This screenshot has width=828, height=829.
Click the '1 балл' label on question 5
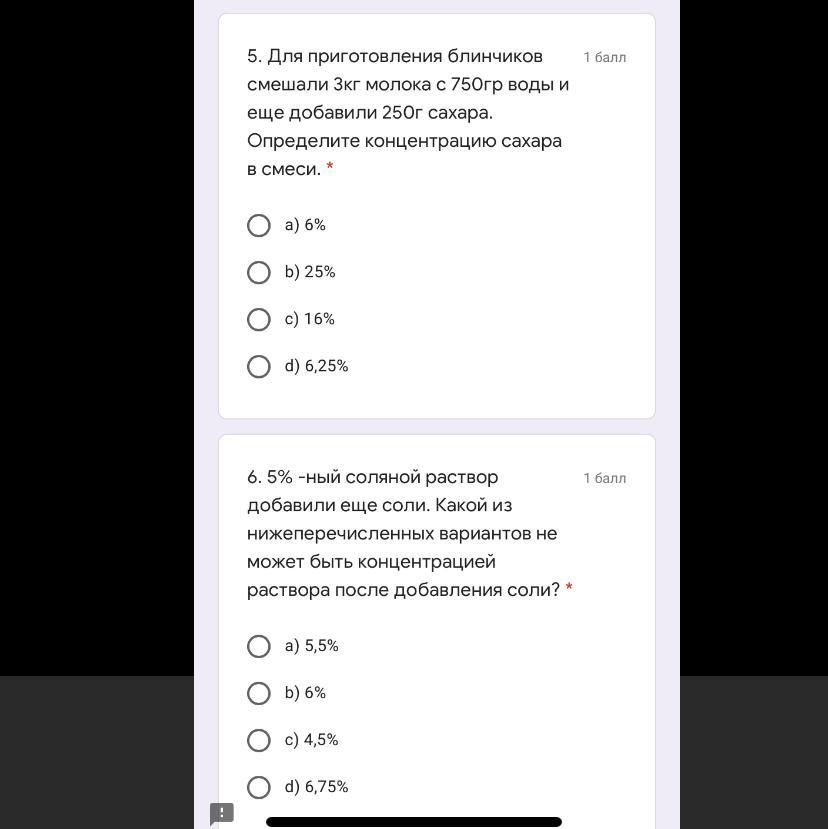605,58
